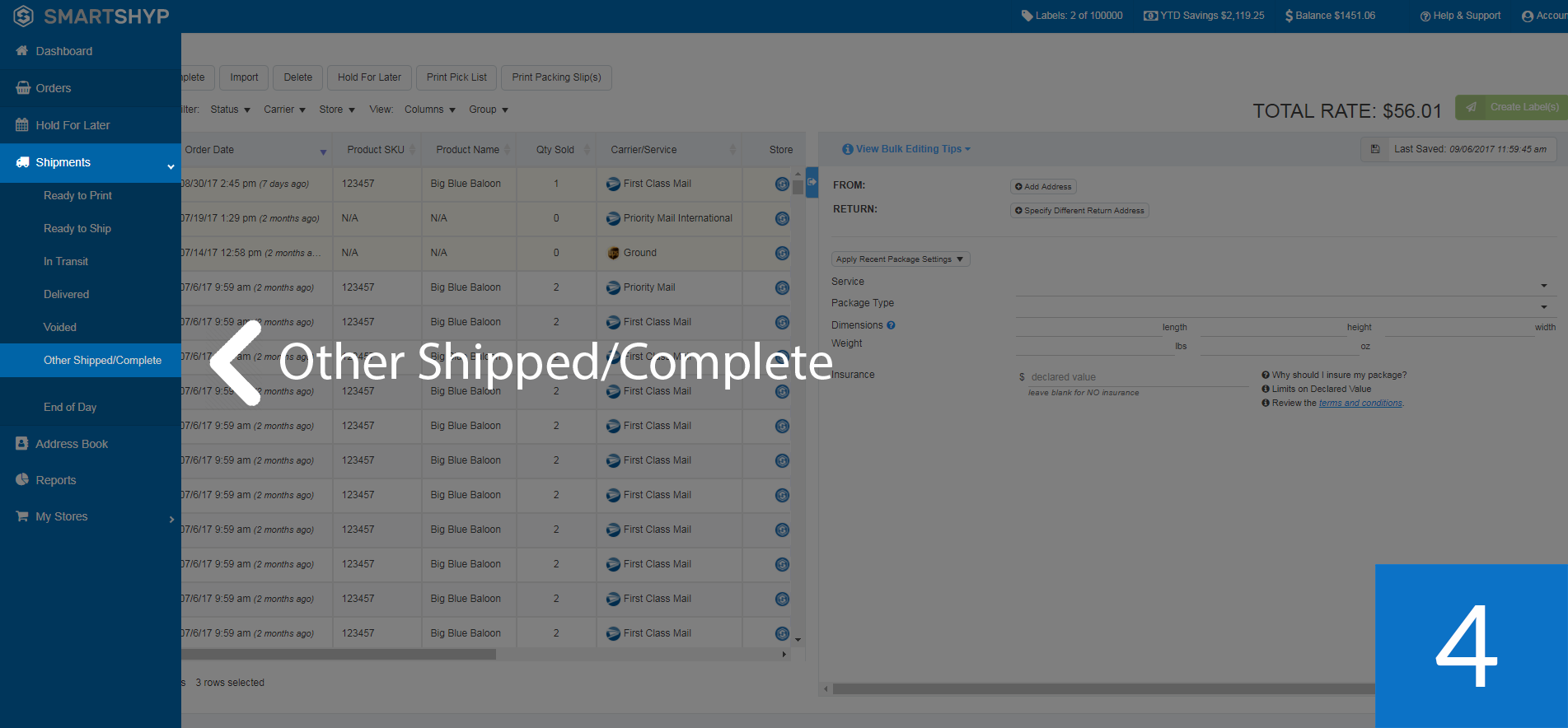Click Limits on Declared Value link
The image size is (1568, 728).
tap(1321, 389)
